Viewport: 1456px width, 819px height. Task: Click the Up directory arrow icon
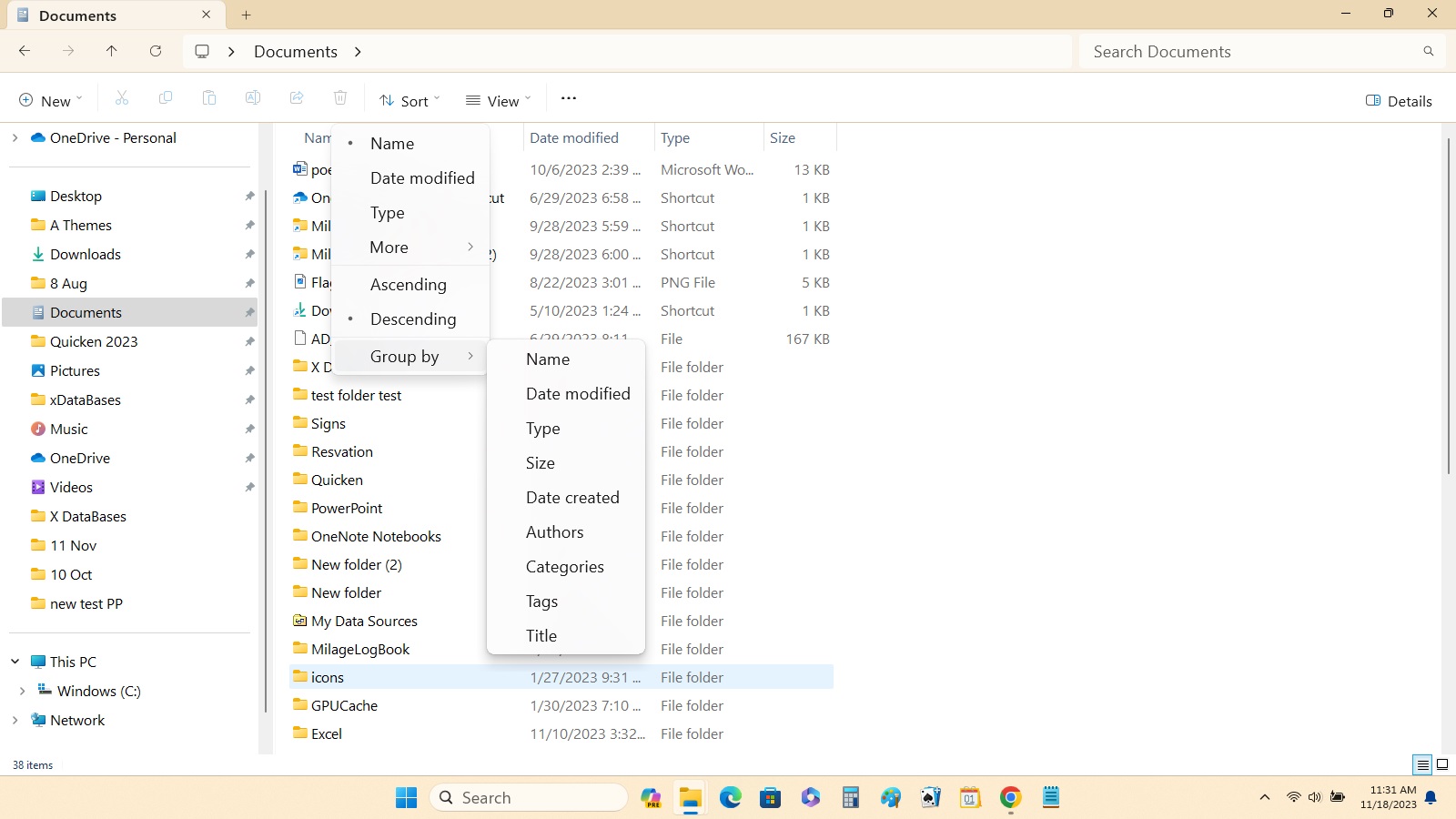coord(112,52)
